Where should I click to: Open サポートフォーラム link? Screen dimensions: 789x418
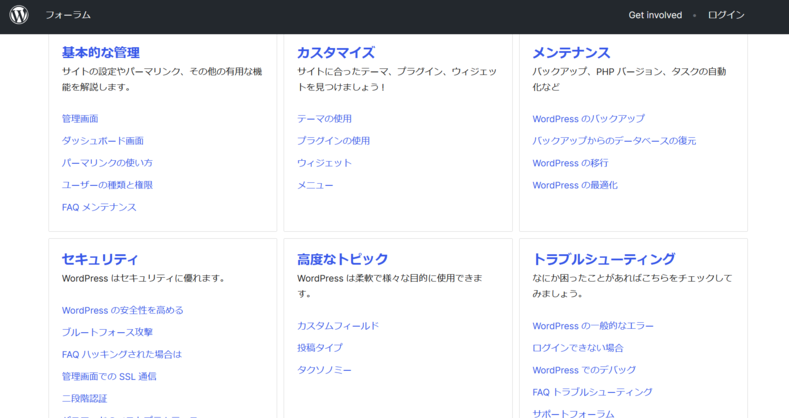(573, 413)
